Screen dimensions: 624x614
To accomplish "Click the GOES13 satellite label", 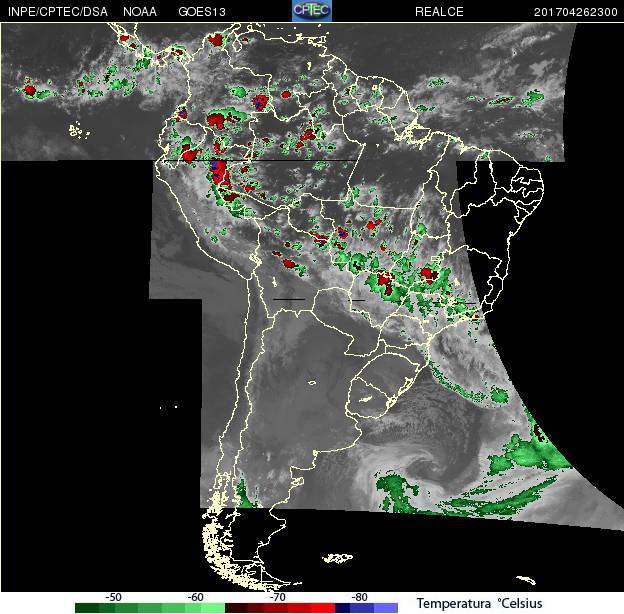I will (x=202, y=12).
